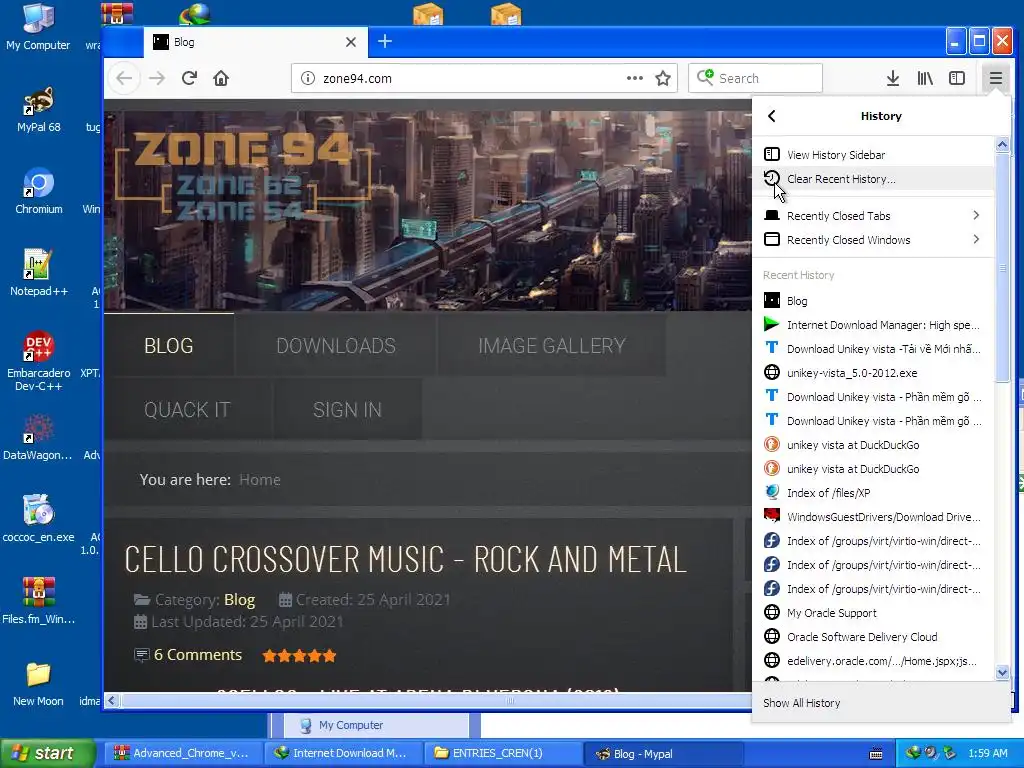Open New Moon desktop folder
The image size is (1024, 768).
click(38, 684)
